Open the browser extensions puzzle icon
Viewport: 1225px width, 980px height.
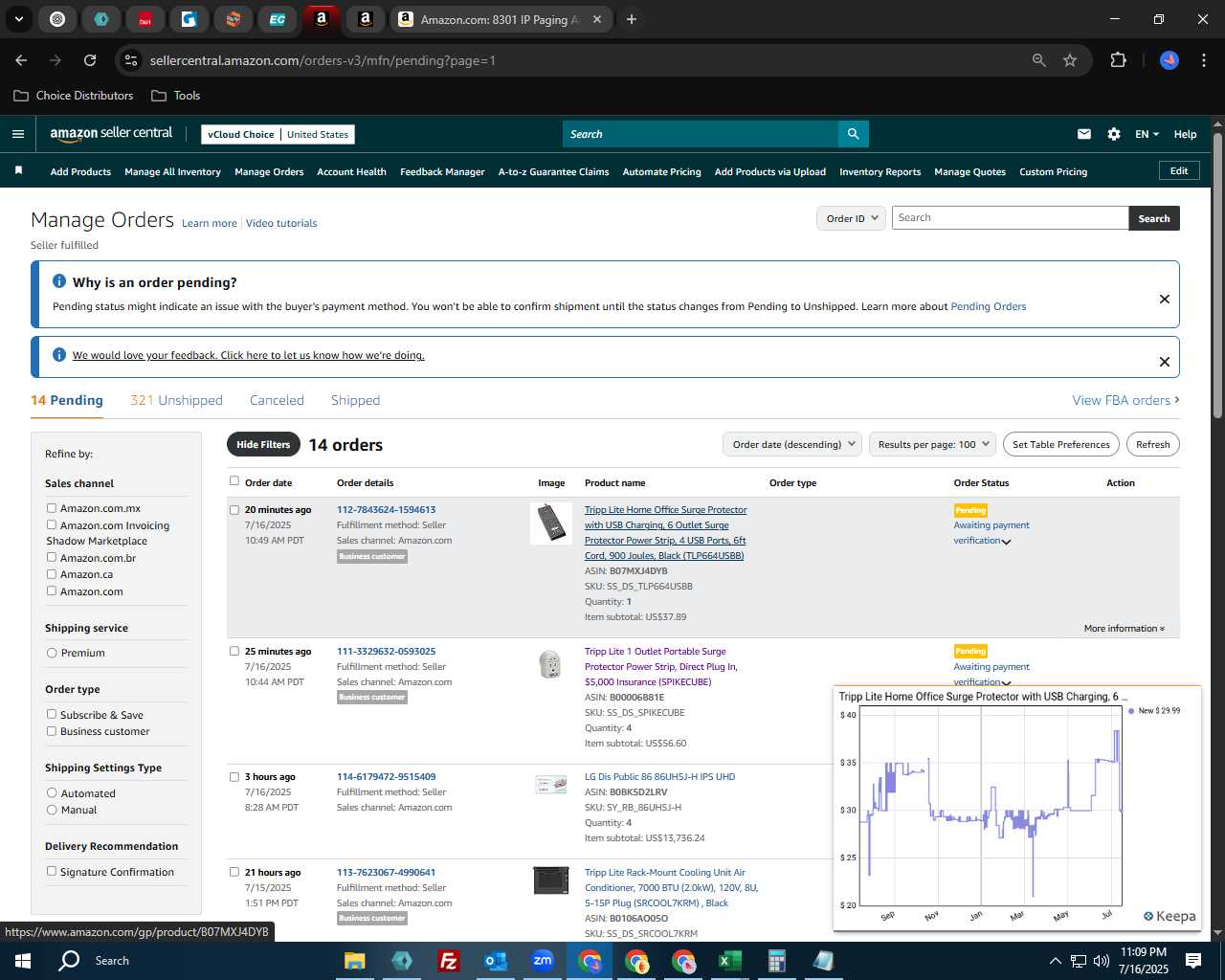pyautogui.click(x=1118, y=60)
